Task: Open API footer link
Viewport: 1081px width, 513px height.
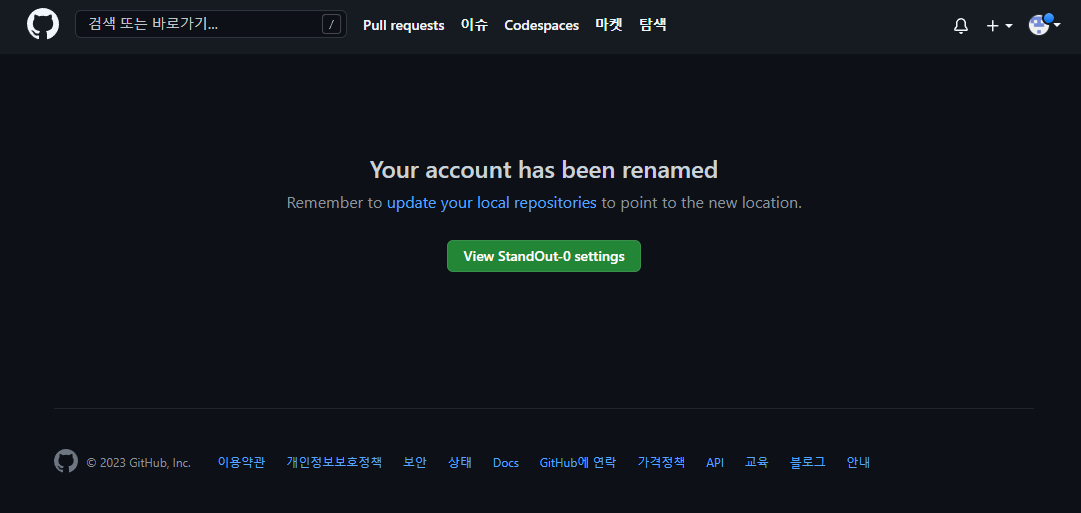Action: coord(715,463)
